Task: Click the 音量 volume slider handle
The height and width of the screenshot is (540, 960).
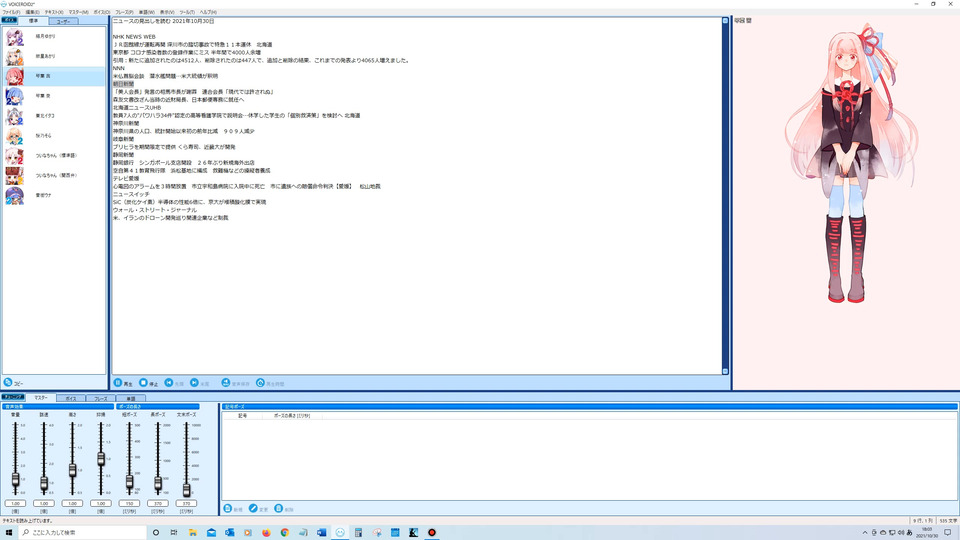Action: [x=15, y=480]
